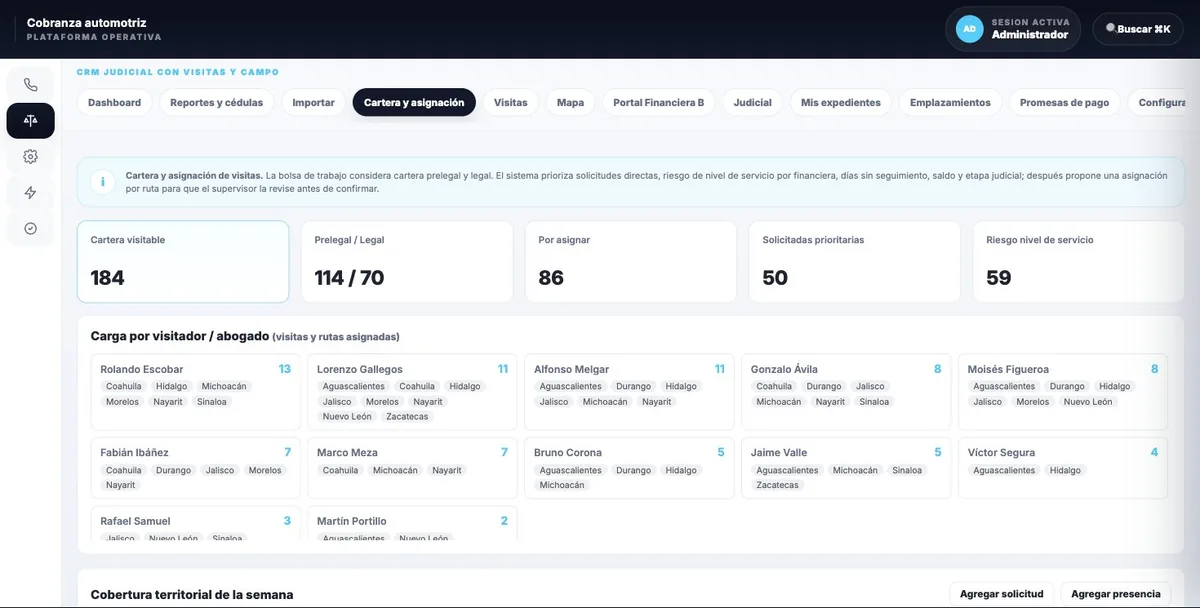Open the phone calls section in sidebar

coord(31,85)
